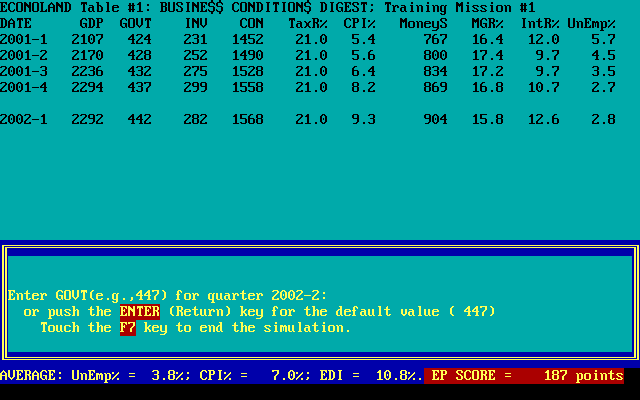640x400 pixels.
Task: Click the 2001-4 date row label
Action: [x=24, y=87]
